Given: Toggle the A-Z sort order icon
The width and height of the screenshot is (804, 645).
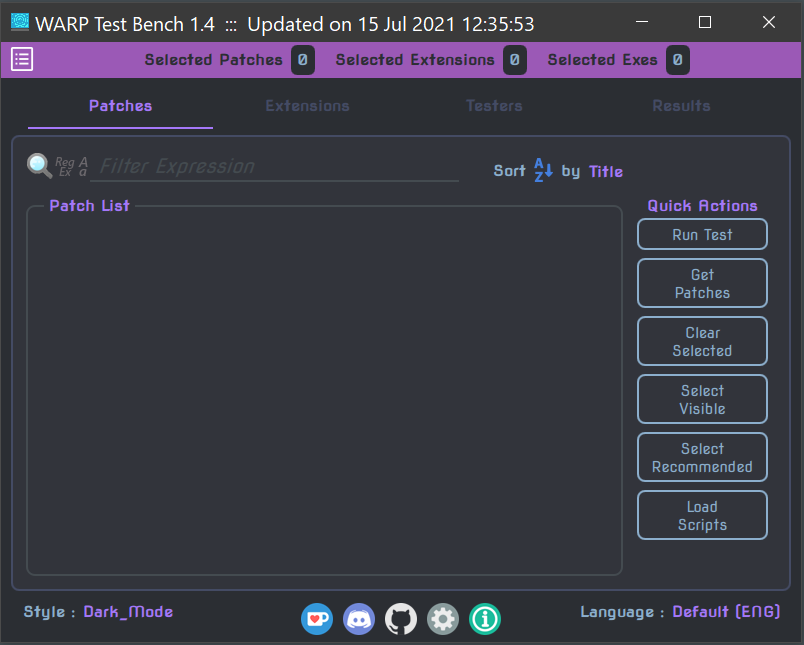Looking at the screenshot, I should click(543, 170).
